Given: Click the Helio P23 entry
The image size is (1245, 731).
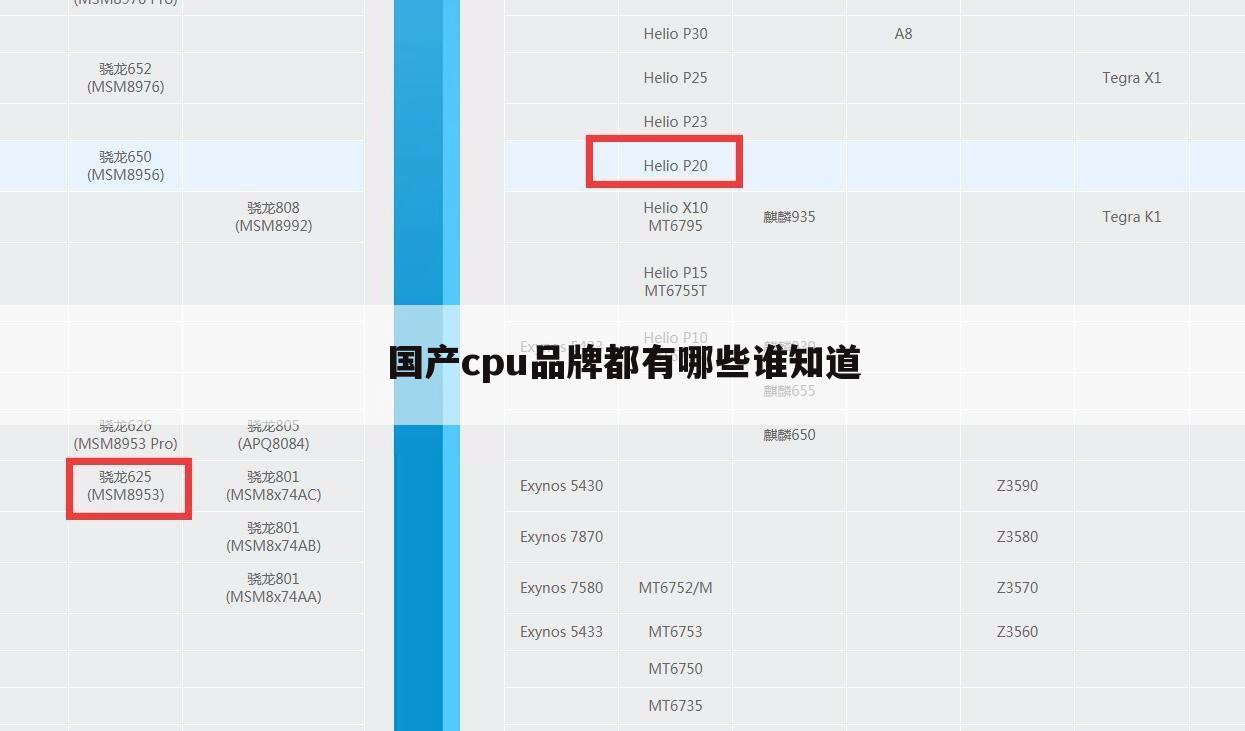Looking at the screenshot, I should tap(675, 122).
